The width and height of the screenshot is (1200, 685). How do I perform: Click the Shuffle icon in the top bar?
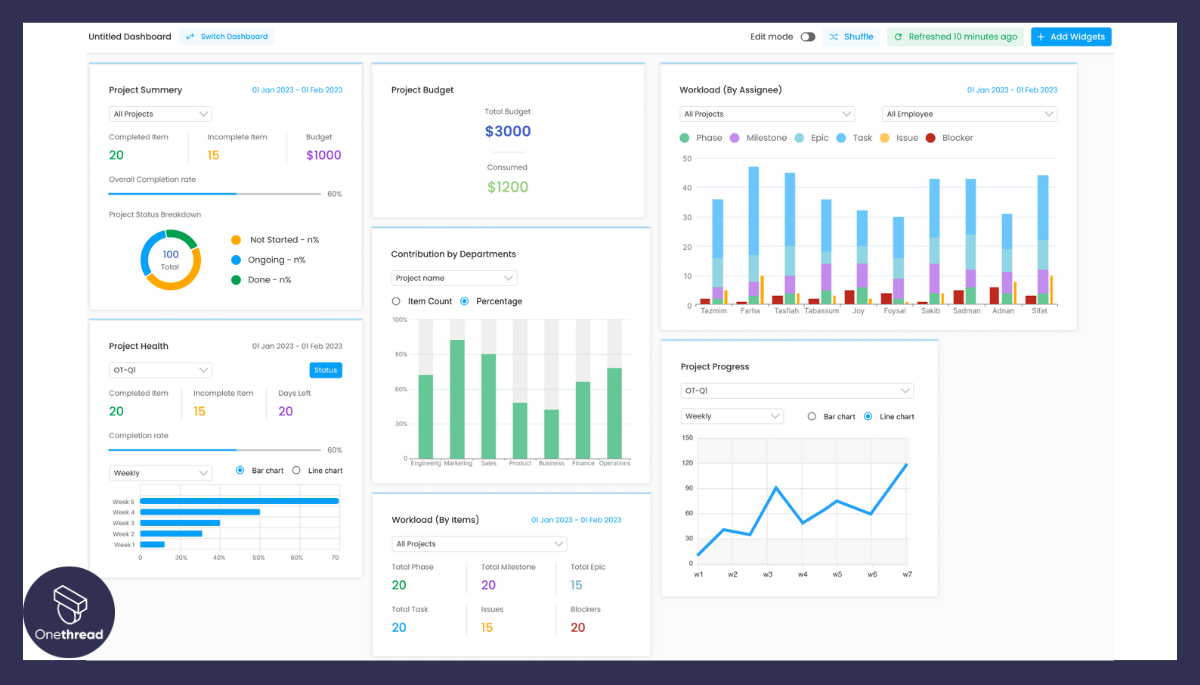[x=833, y=36]
